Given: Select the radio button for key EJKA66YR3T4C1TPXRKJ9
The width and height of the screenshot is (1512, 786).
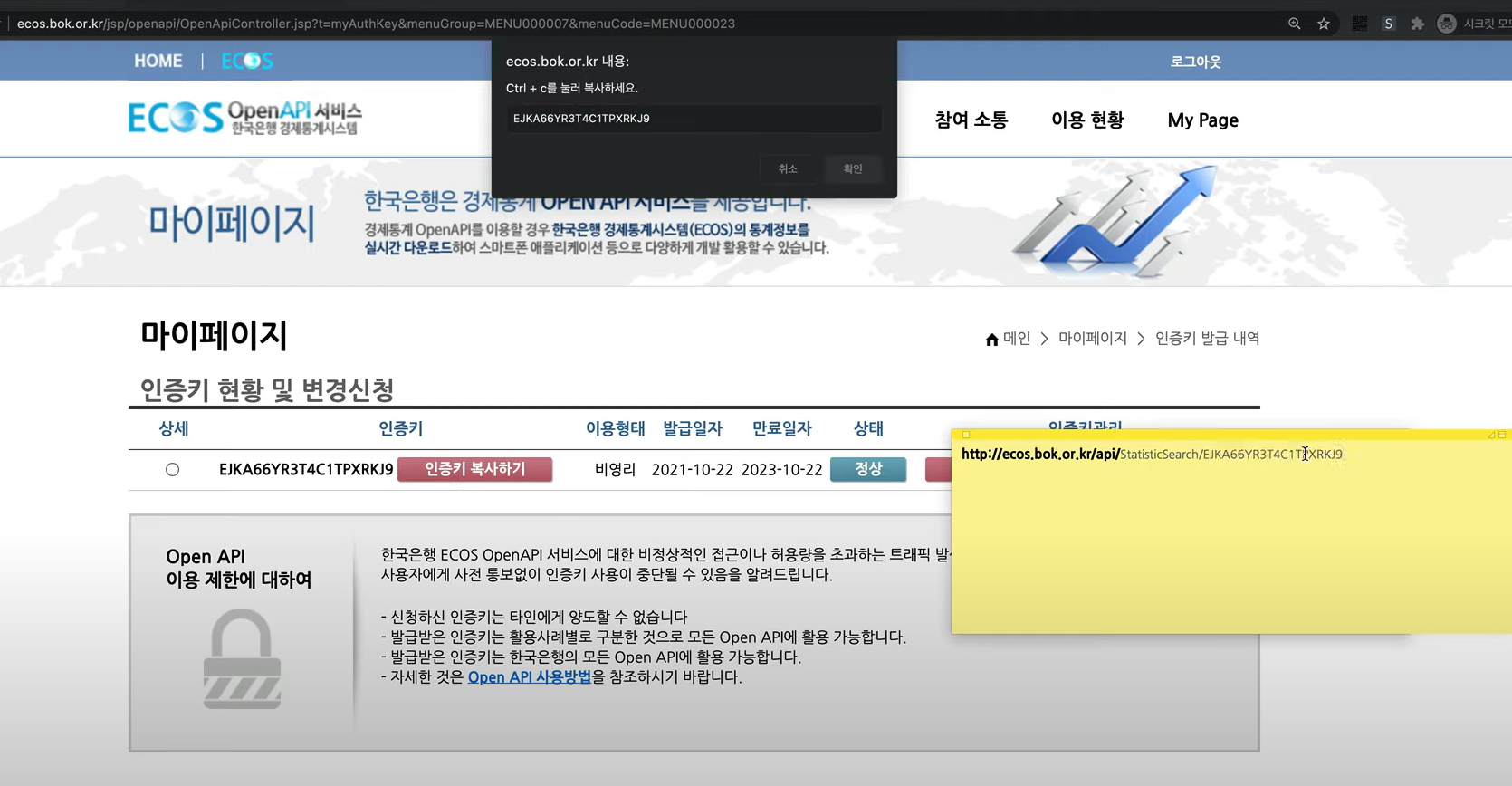Looking at the screenshot, I should click(x=172, y=469).
